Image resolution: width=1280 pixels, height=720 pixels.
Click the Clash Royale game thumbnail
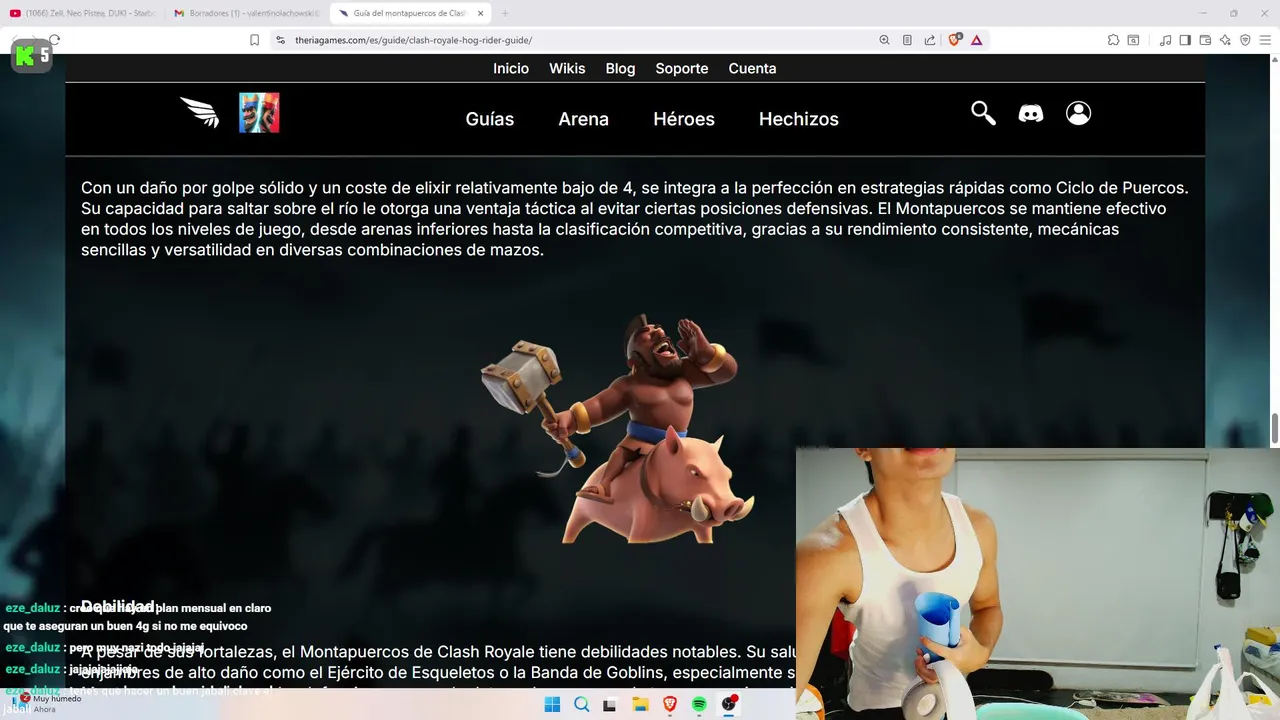pyautogui.click(x=259, y=113)
